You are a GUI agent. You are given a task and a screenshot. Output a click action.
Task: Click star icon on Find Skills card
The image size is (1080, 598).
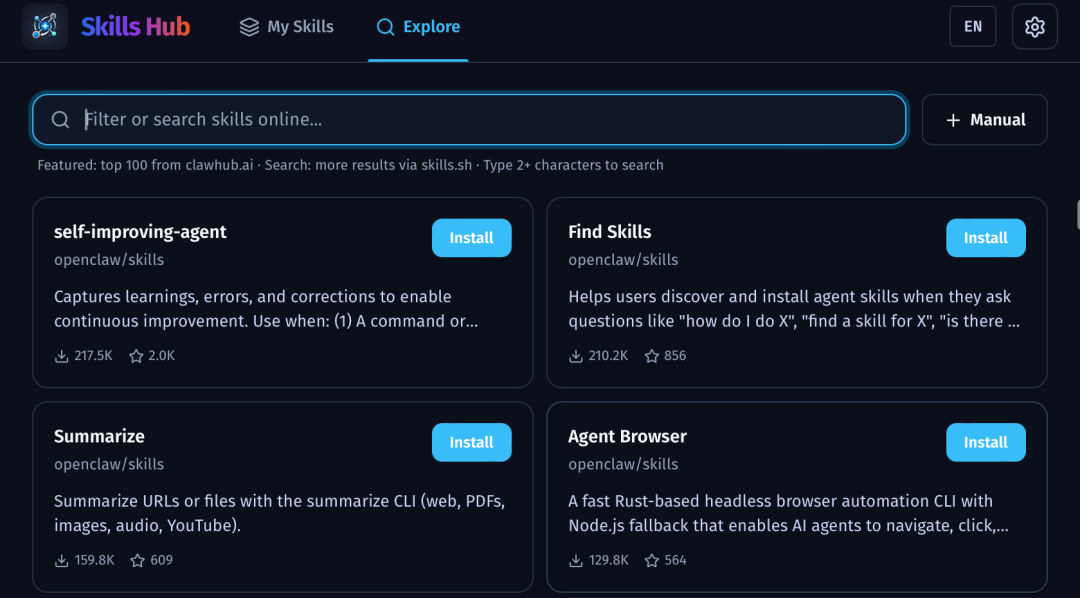coord(651,356)
